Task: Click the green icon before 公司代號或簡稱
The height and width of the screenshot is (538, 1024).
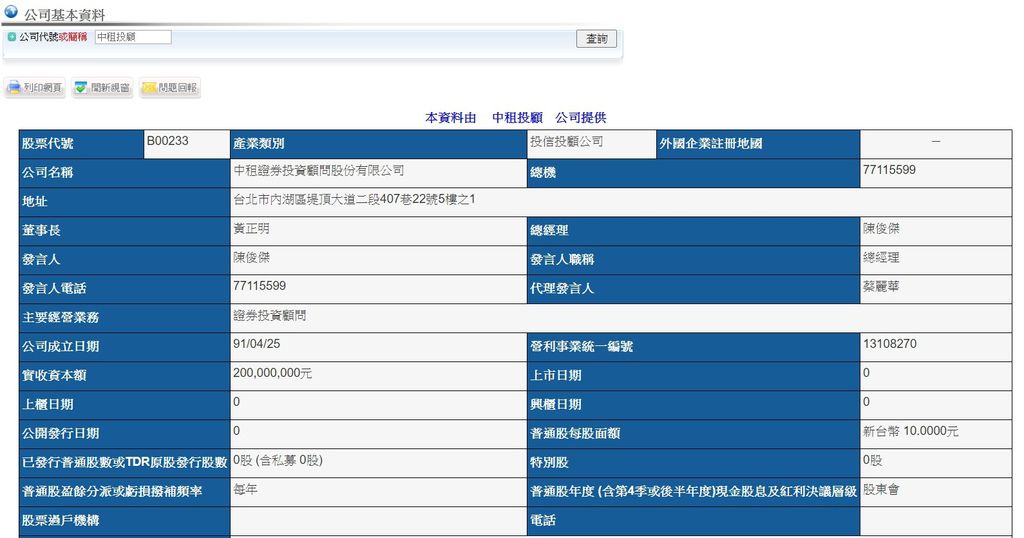Action: pyautogui.click(x=11, y=37)
